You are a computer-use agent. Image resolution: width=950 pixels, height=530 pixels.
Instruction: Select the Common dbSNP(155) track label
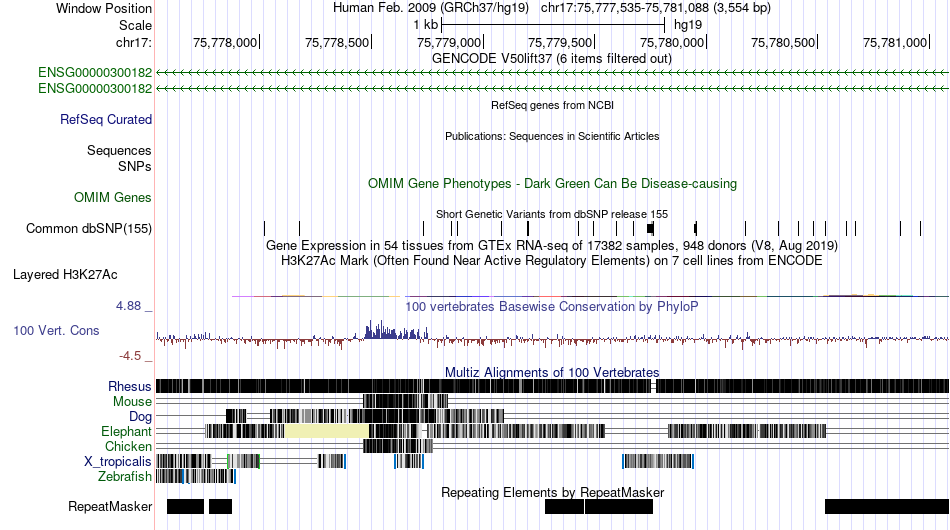(88, 228)
